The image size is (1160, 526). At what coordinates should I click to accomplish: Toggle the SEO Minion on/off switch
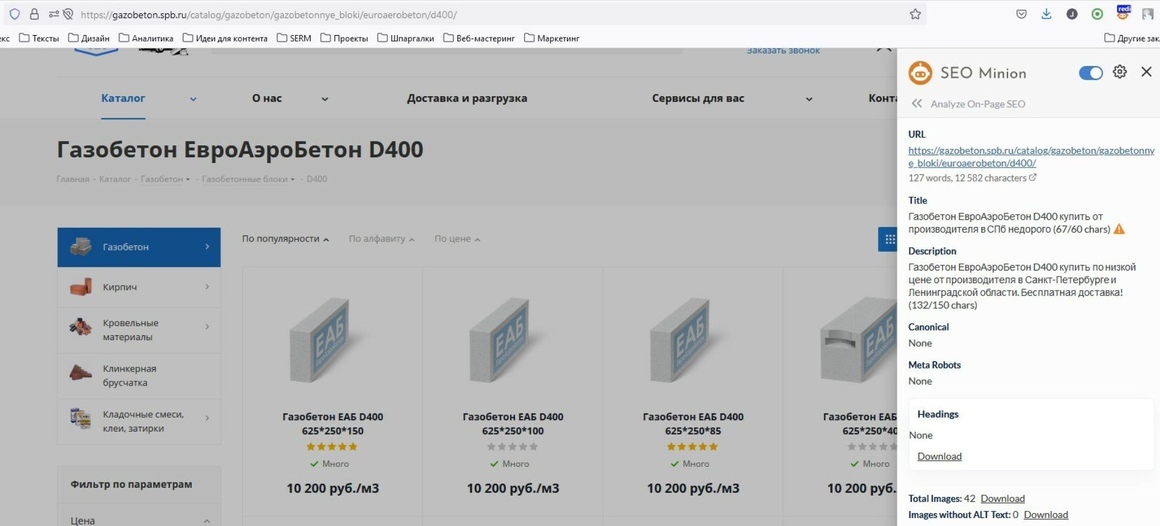[x=1090, y=73]
